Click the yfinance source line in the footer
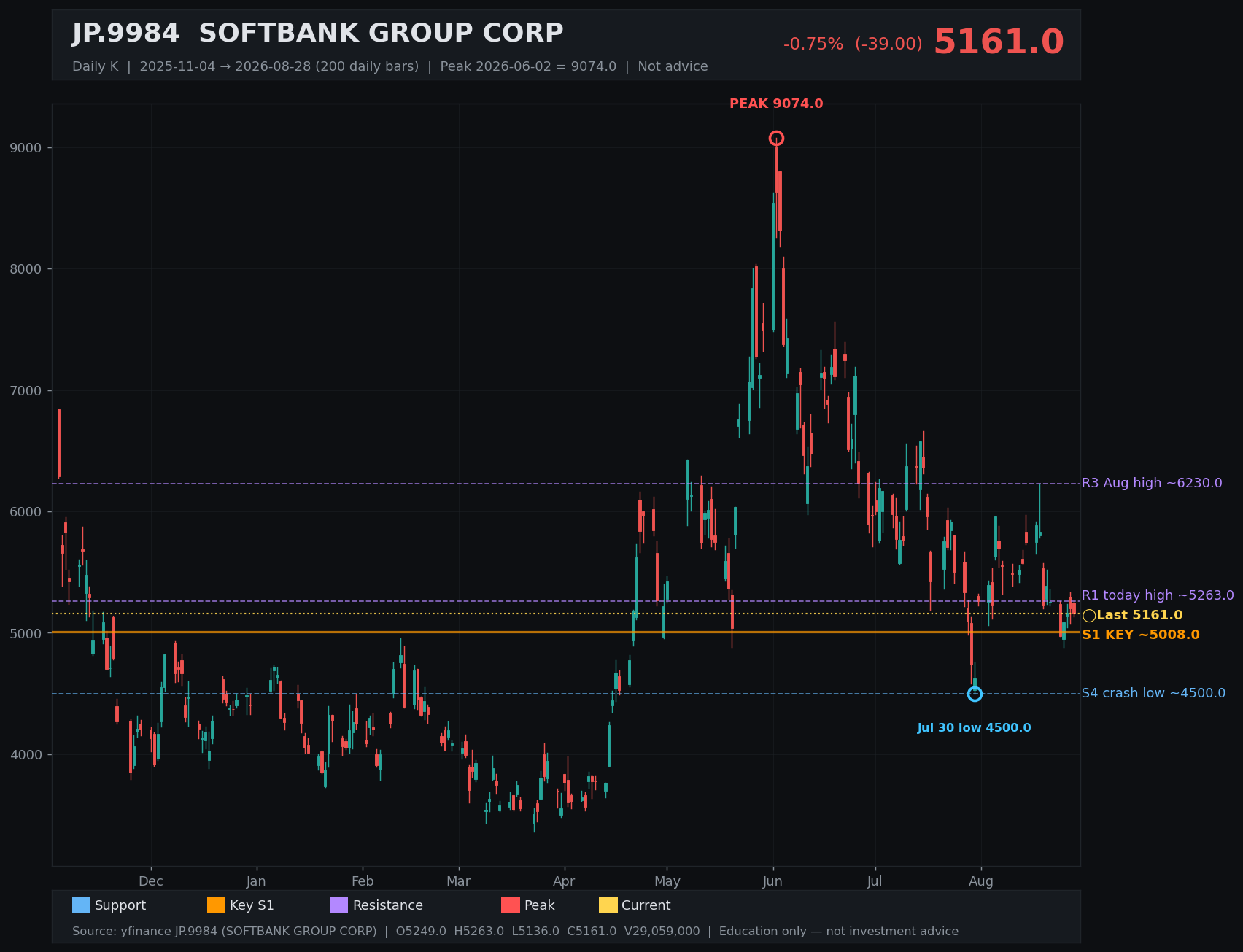The width and height of the screenshot is (1243, 952). pos(515,932)
